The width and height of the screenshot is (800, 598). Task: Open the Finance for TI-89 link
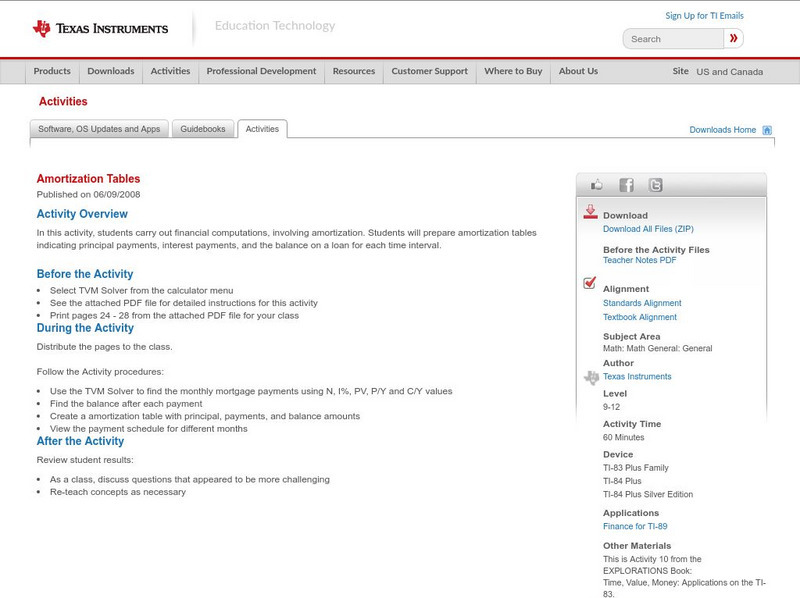[x=635, y=527]
